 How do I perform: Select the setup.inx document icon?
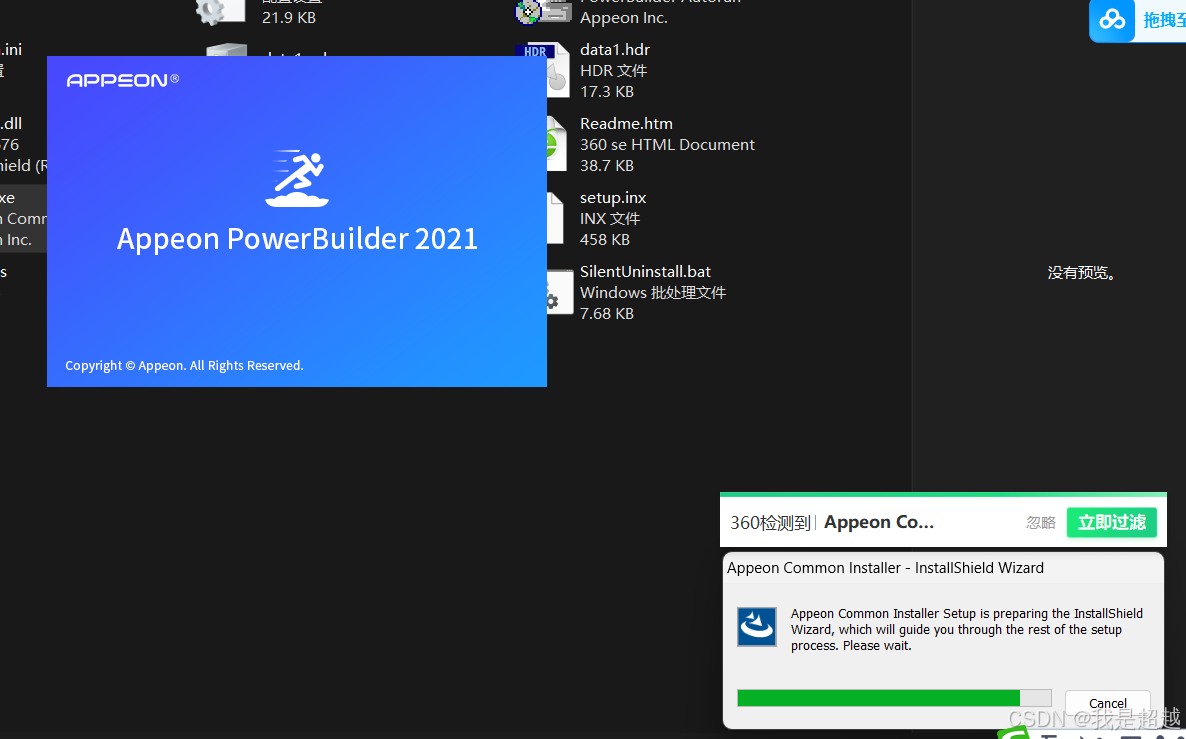coord(556,217)
